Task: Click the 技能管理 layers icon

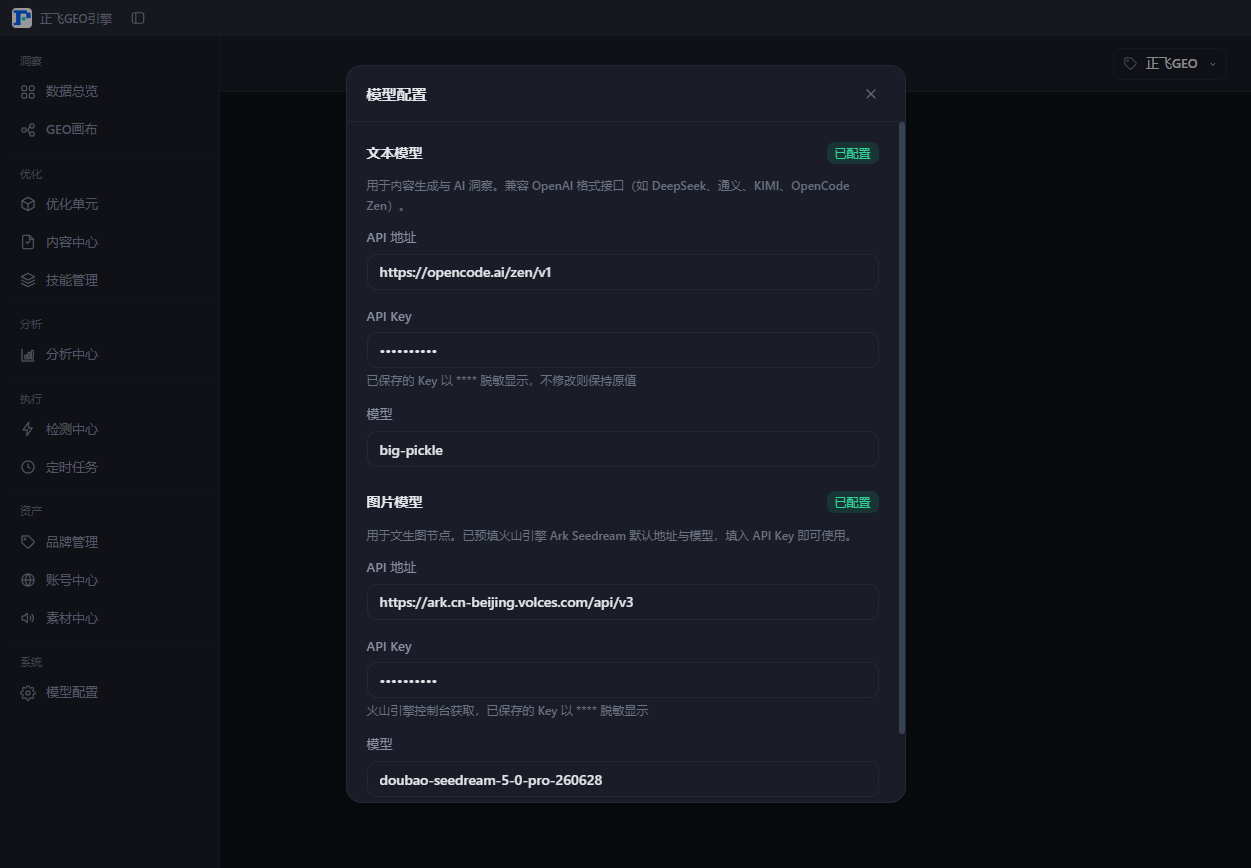Action: (x=28, y=280)
